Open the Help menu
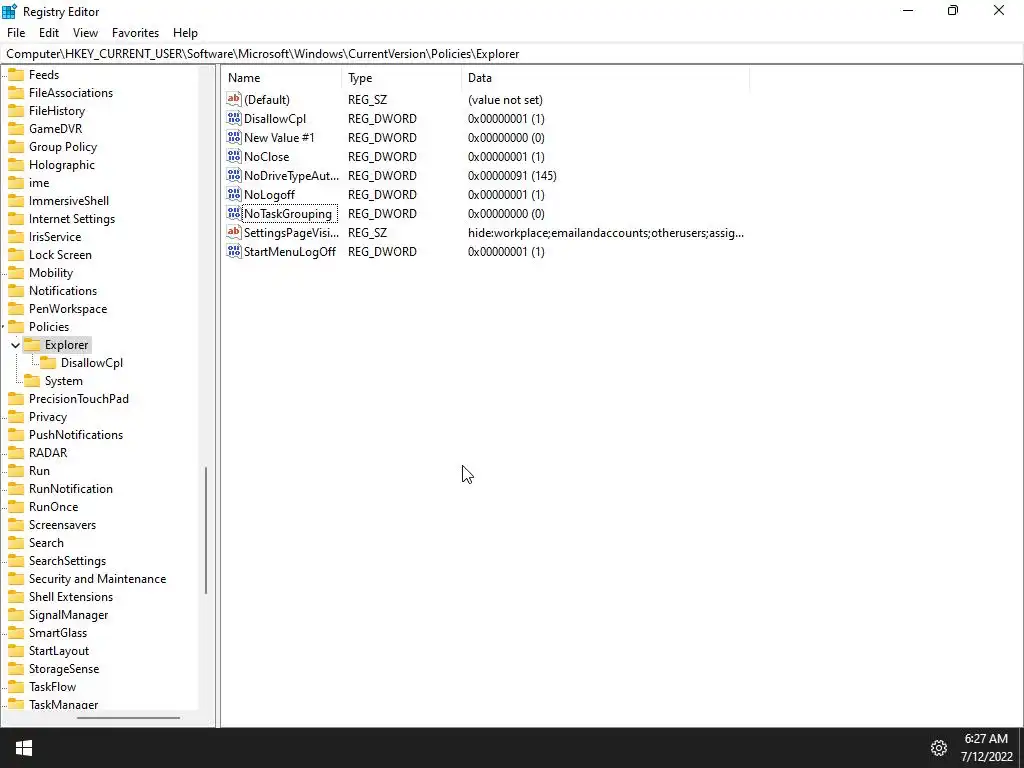Viewport: 1024px width, 768px height. point(185,33)
